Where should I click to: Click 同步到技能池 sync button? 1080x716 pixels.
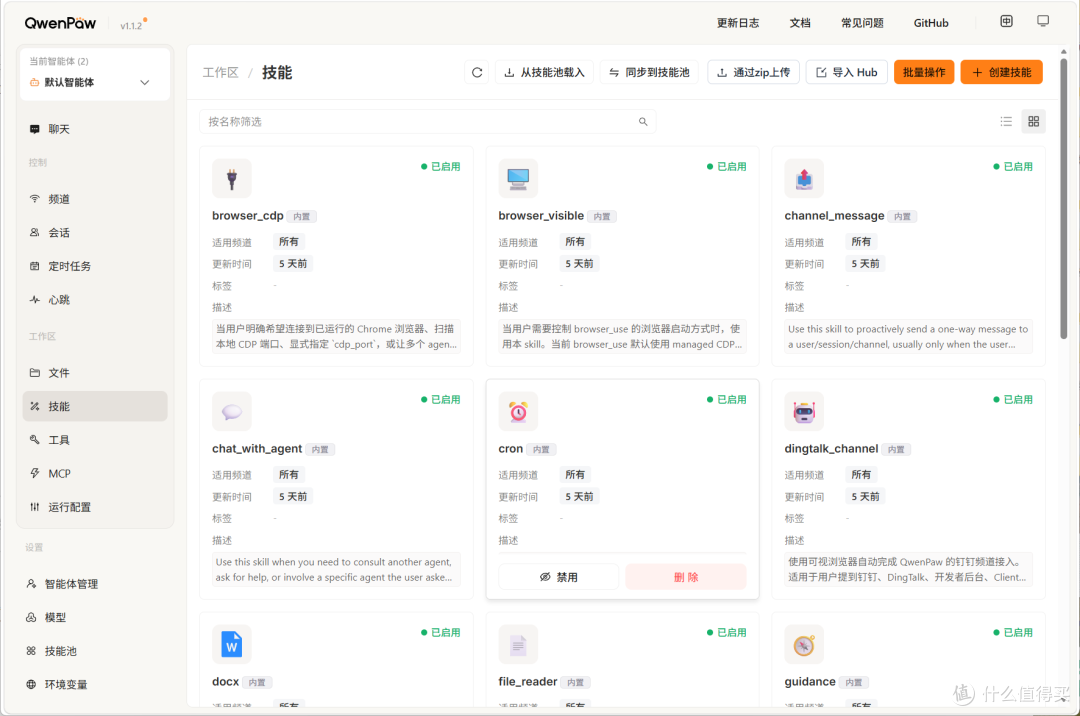(x=650, y=72)
